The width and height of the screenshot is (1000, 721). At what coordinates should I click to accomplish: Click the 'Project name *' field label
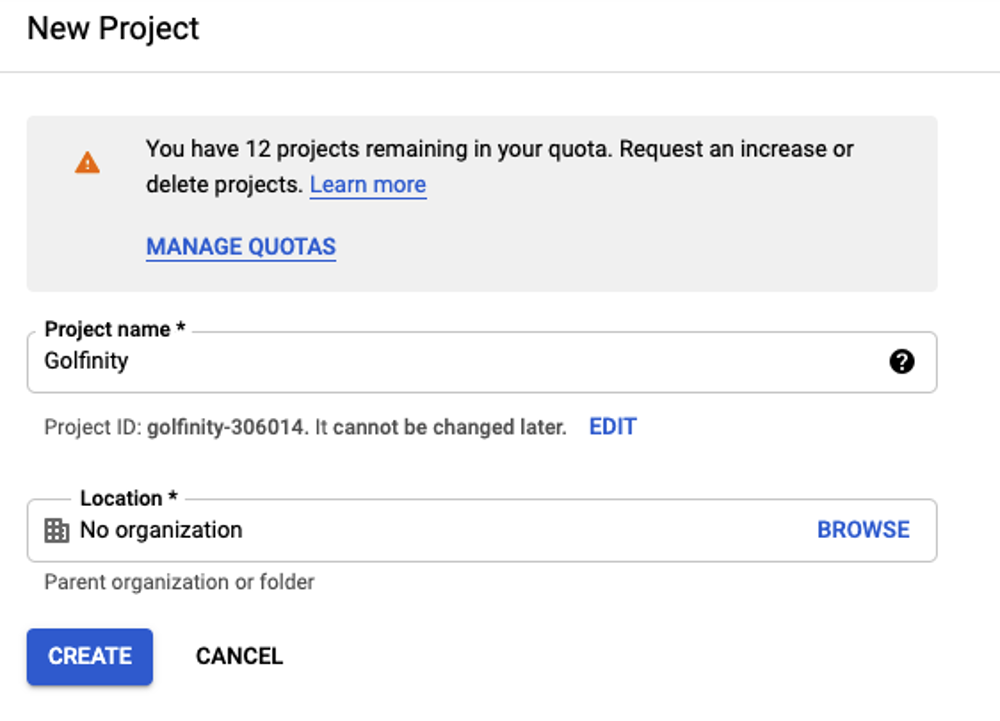coord(115,330)
